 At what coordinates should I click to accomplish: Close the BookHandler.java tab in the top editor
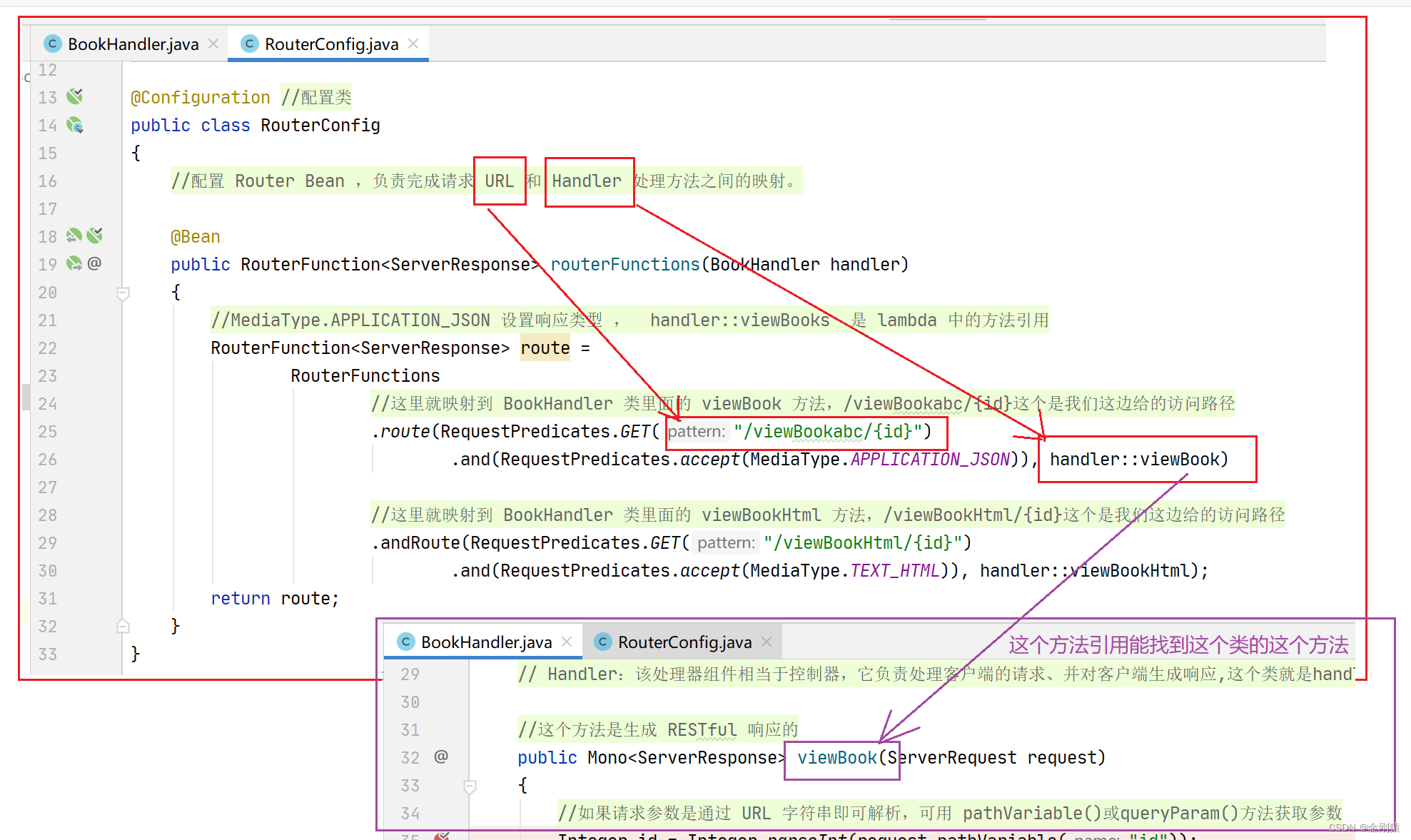click(213, 44)
